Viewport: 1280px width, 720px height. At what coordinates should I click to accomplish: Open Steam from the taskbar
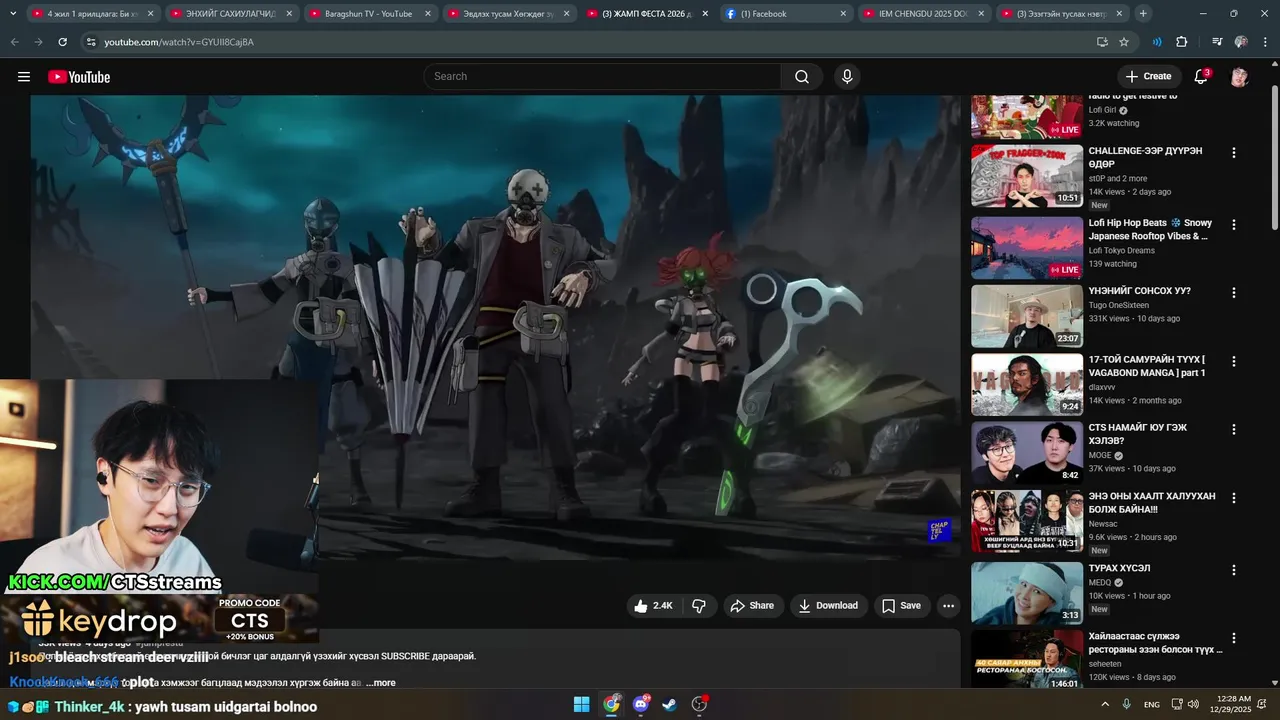pos(669,705)
